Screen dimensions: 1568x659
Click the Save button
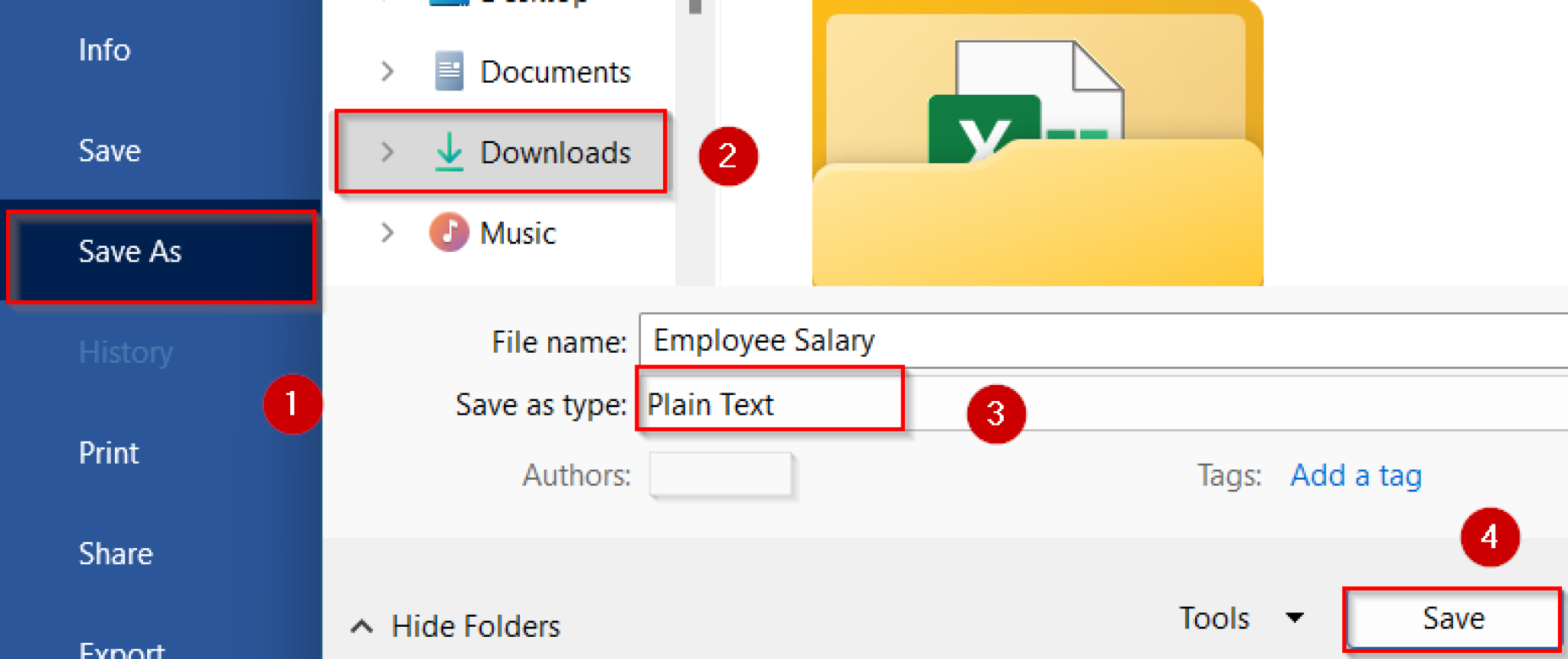(x=1452, y=618)
